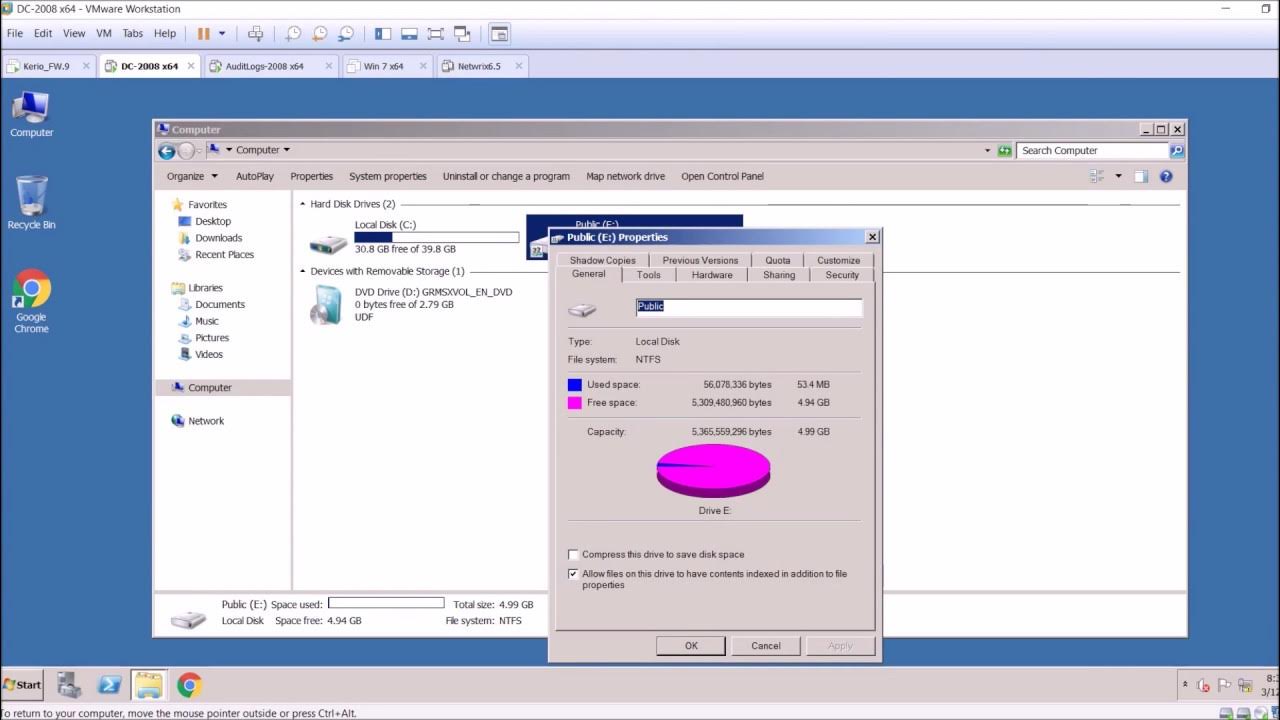
Task: Click the blue Used space color box
Action: point(575,385)
